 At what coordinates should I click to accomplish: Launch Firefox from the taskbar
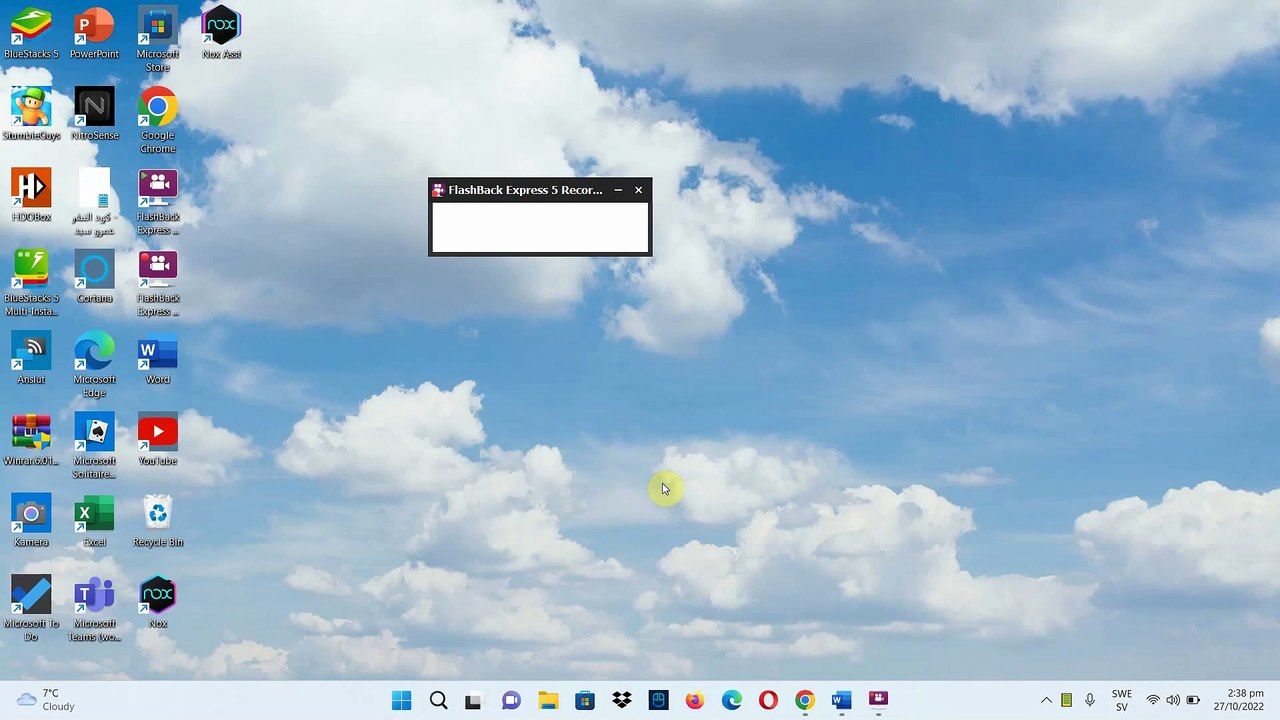(x=695, y=700)
